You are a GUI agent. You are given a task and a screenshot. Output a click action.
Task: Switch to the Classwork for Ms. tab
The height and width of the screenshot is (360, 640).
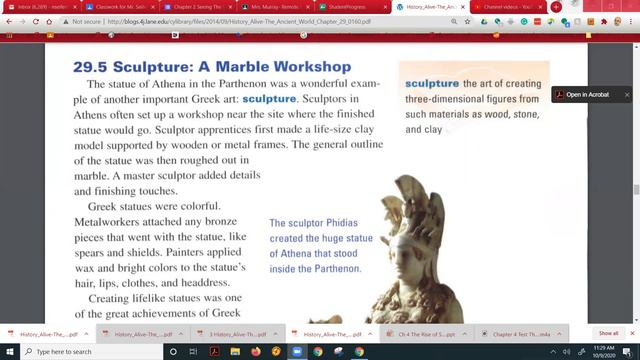[x=120, y=7]
